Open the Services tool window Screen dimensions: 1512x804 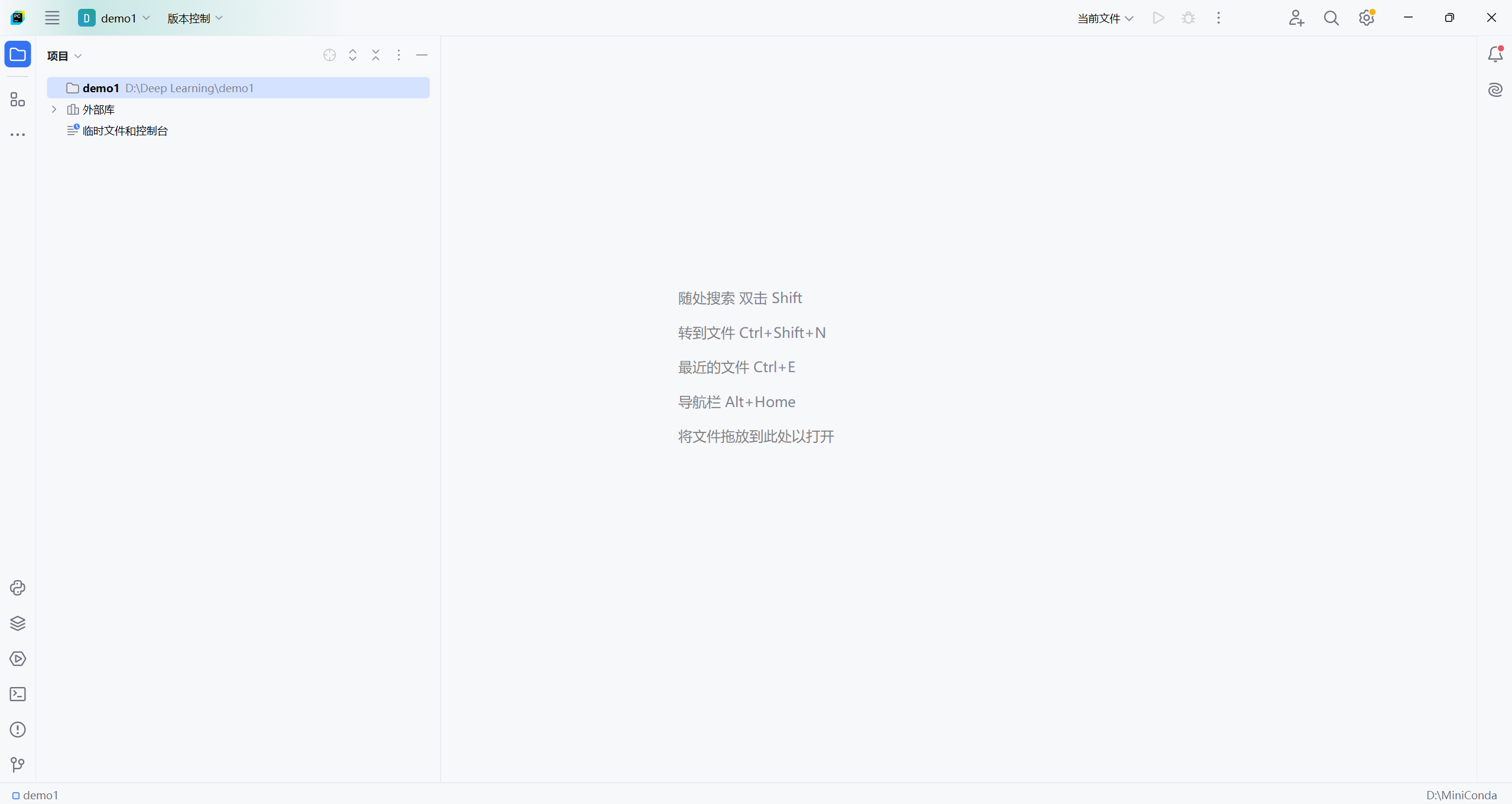click(18, 659)
